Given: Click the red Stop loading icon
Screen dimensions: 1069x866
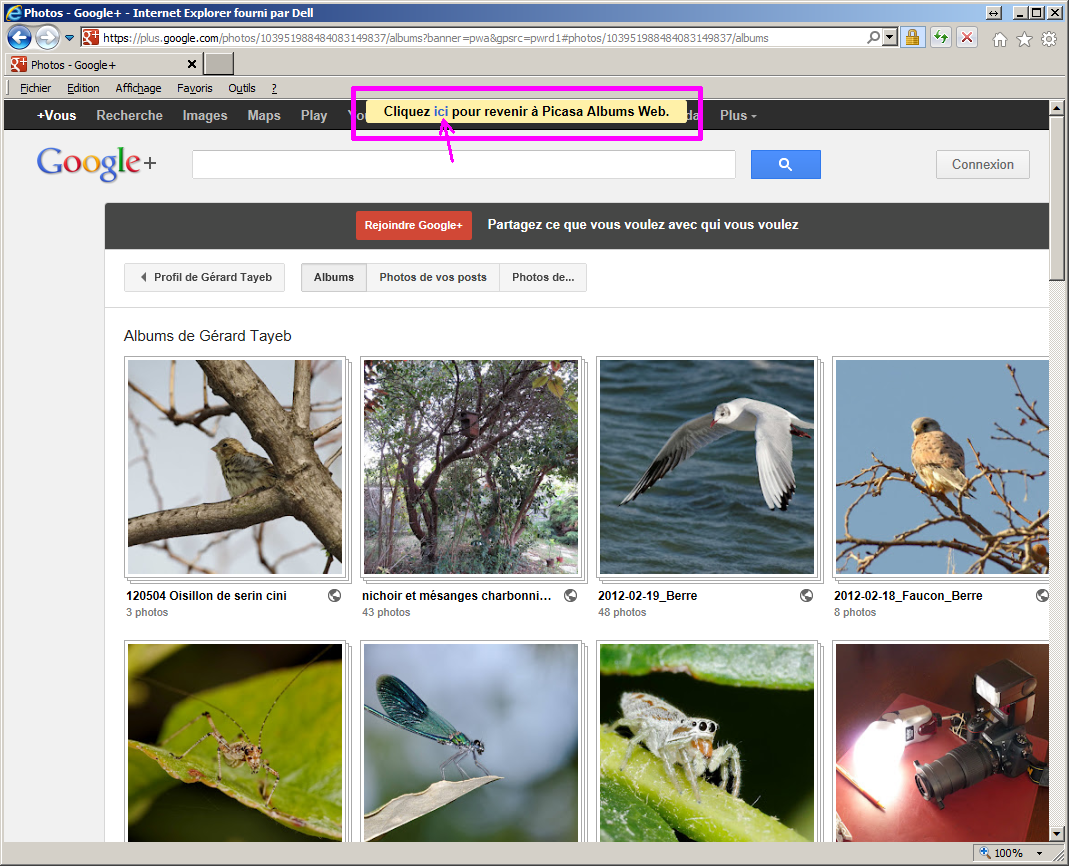Looking at the screenshot, I should 967,38.
